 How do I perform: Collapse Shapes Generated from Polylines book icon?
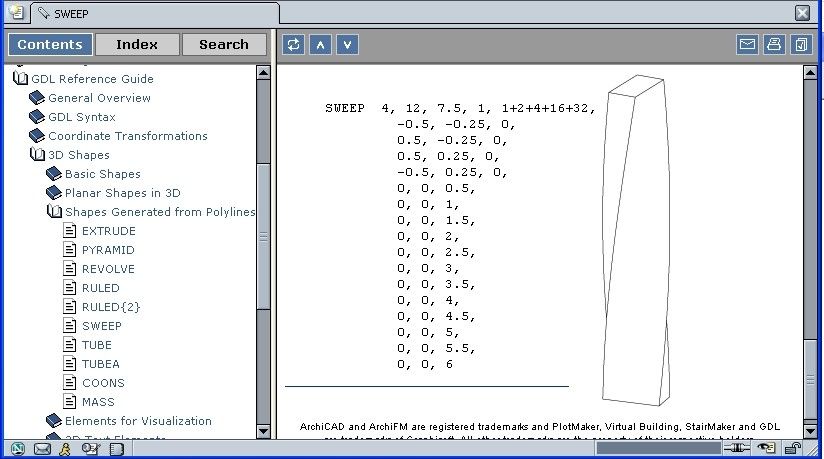(x=54, y=211)
